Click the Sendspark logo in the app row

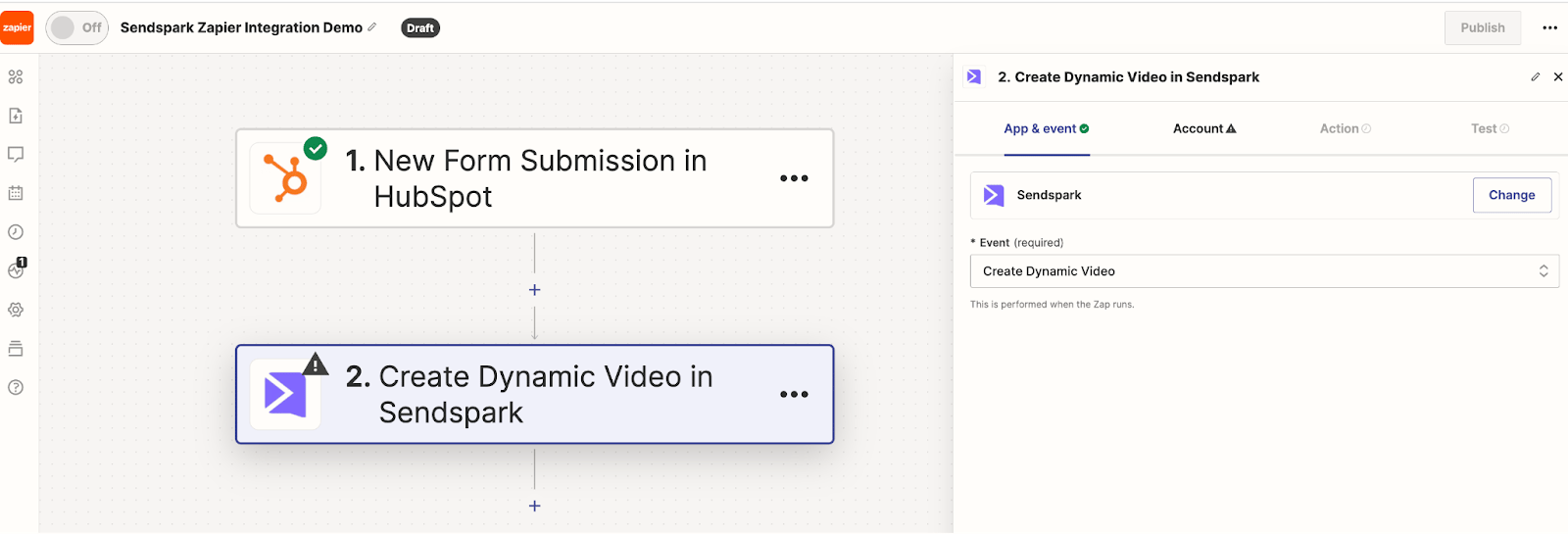994,195
